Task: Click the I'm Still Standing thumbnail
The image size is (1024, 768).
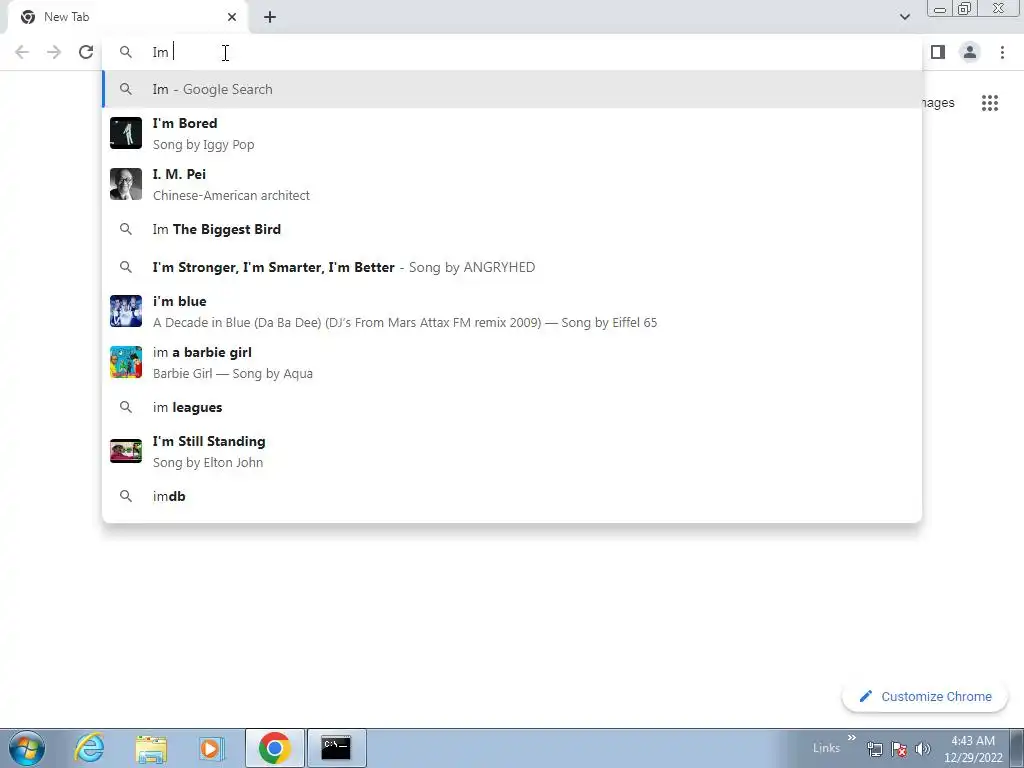Action: pyautogui.click(x=126, y=451)
